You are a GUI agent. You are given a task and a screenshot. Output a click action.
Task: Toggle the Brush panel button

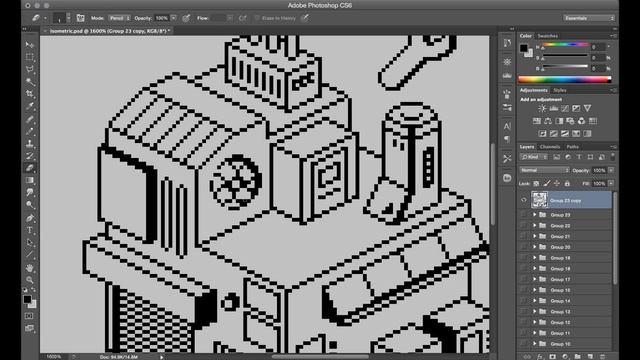[x=80, y=18]
